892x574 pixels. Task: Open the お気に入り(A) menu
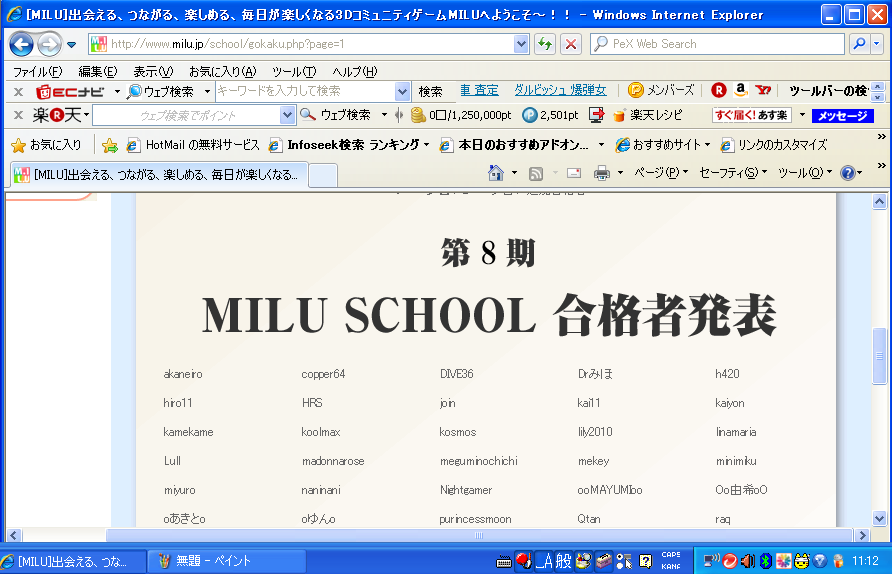click(x=222, y=71)
